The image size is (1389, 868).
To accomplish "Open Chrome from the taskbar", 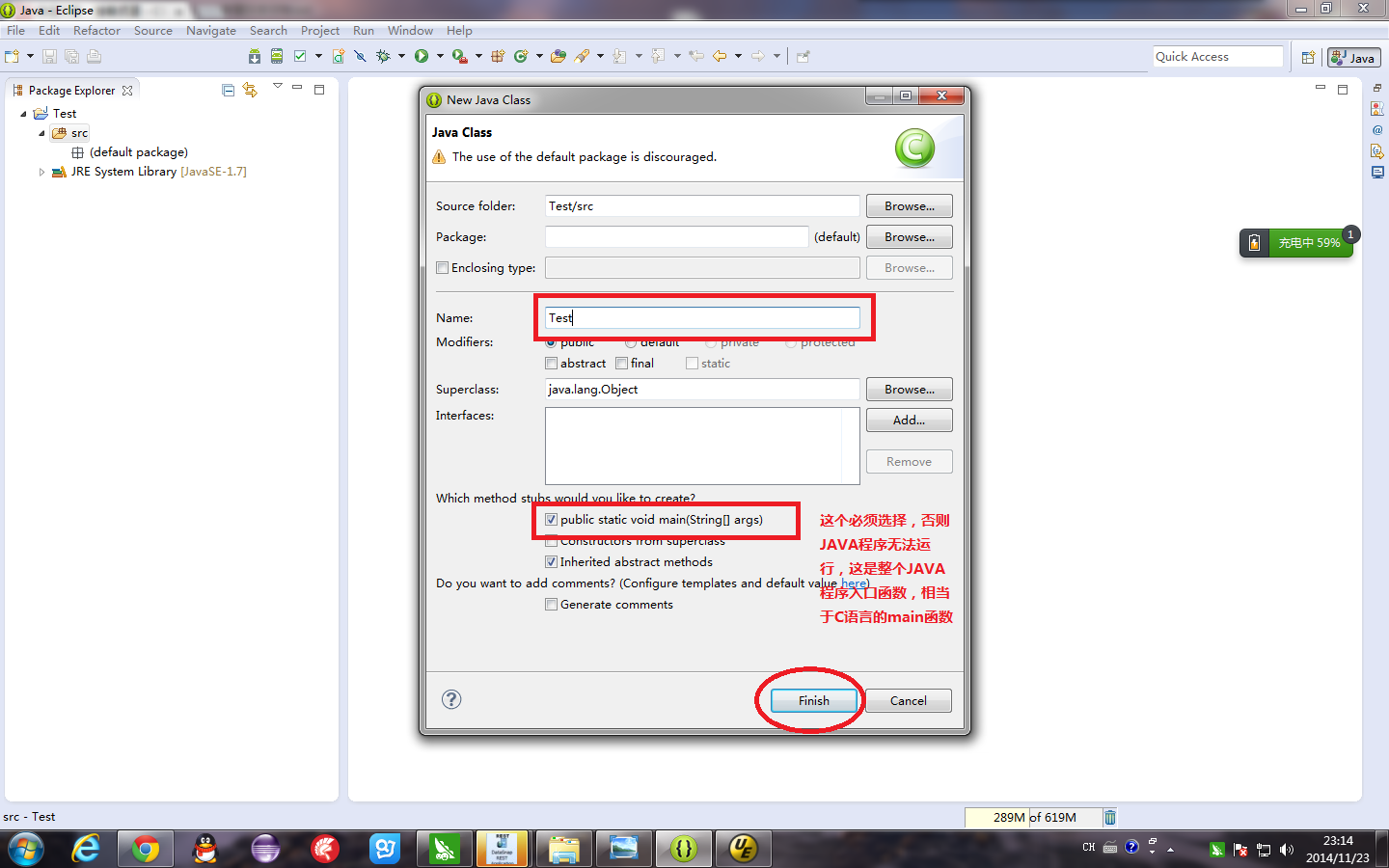I will pos(146,849).
